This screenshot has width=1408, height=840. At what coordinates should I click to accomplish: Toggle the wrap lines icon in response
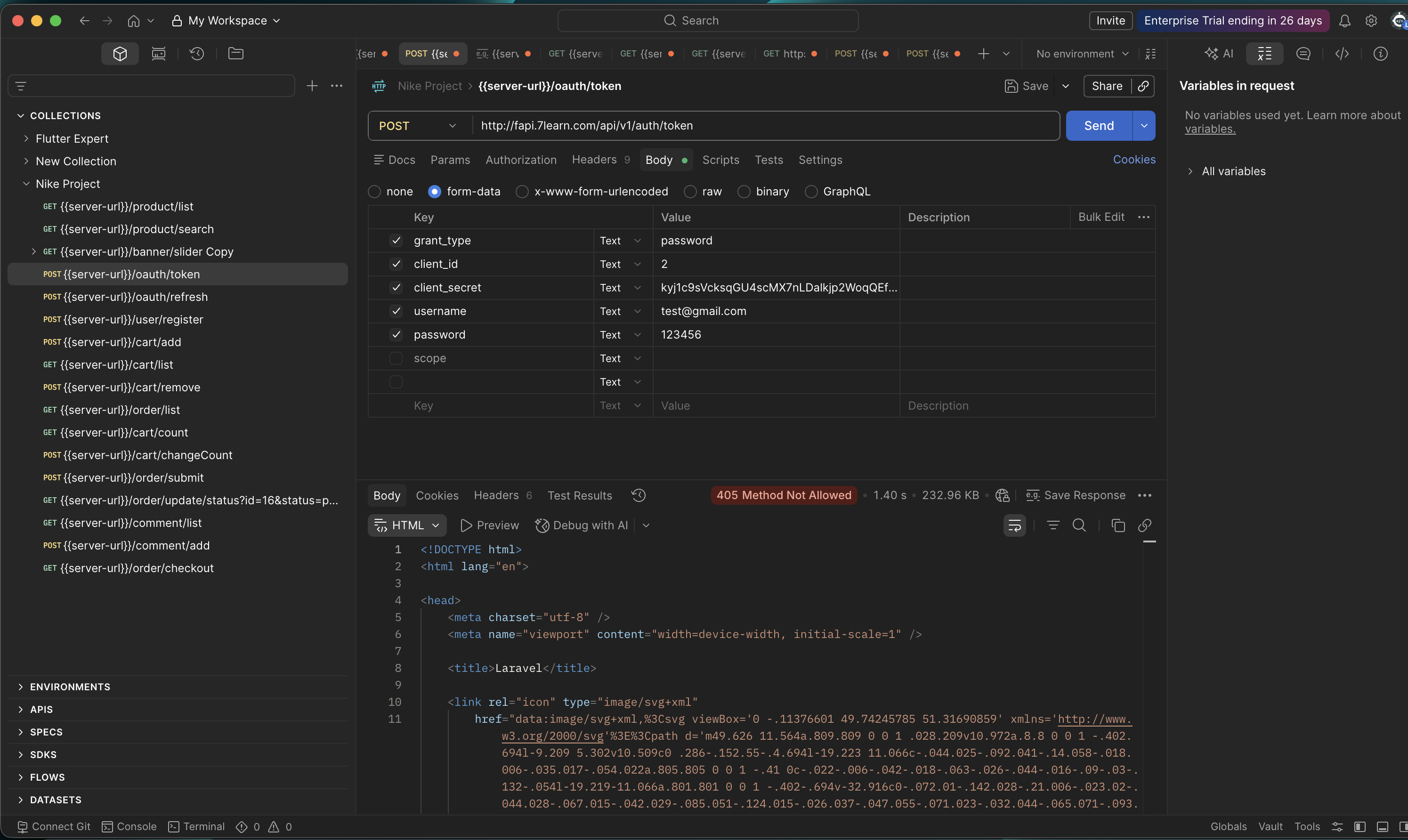pyautogui.click(x=1014, y=525)
